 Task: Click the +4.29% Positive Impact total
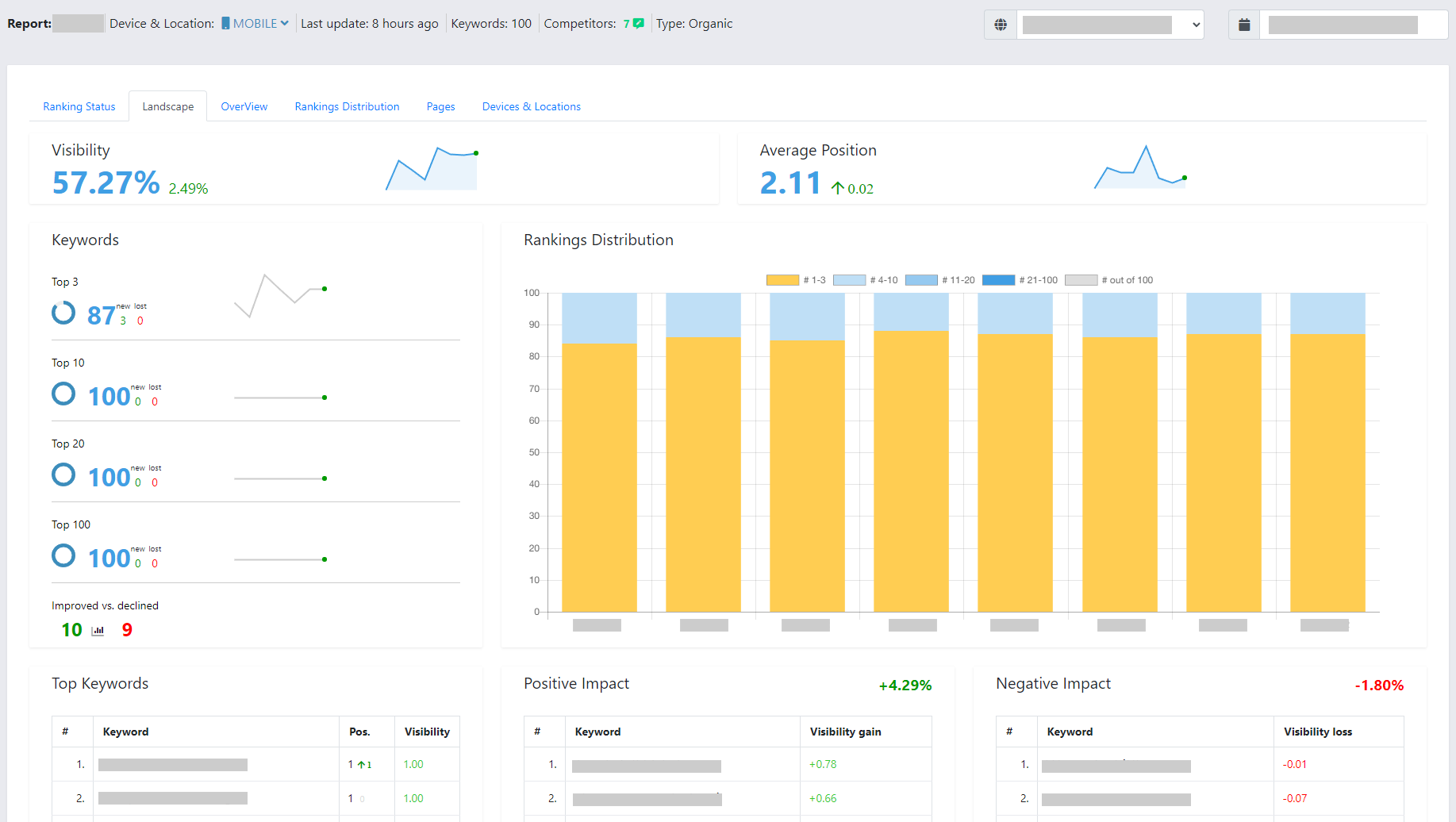pos(905,686)
